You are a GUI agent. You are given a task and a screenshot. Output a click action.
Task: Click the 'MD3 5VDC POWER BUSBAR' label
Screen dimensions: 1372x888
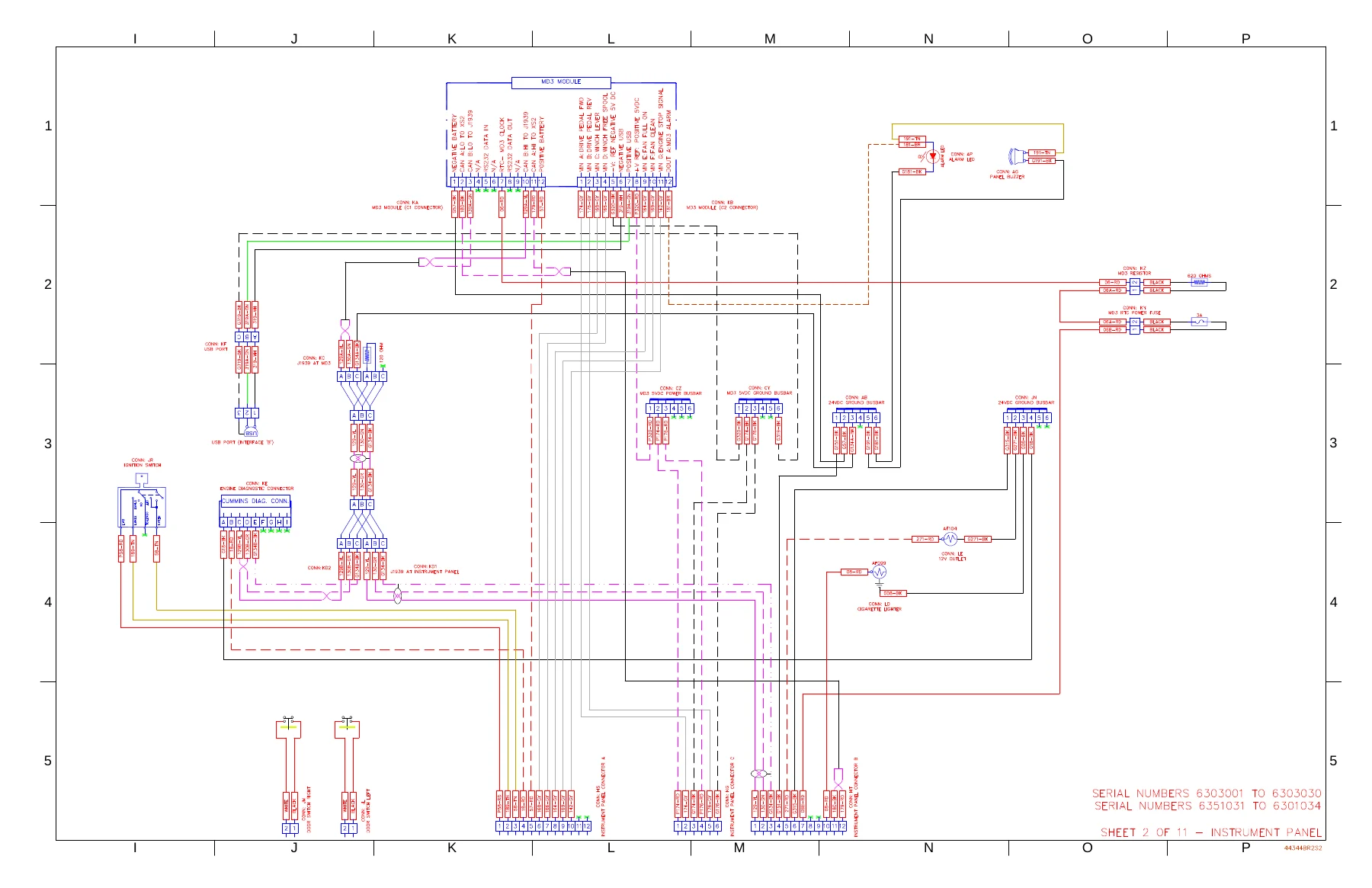[x=671, y=393]
